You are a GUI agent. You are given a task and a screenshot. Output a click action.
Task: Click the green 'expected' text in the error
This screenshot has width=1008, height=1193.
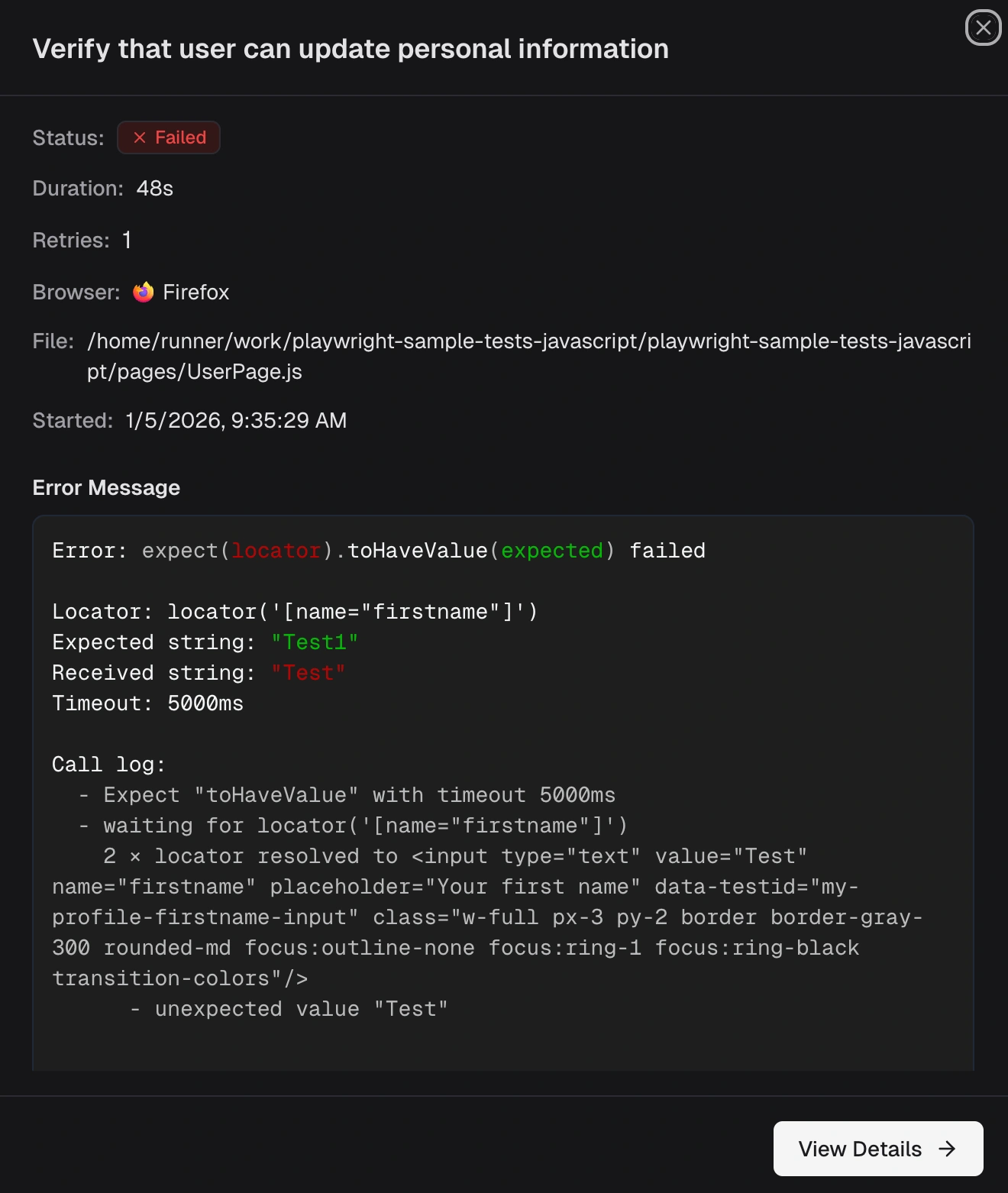tap(551, 550)
